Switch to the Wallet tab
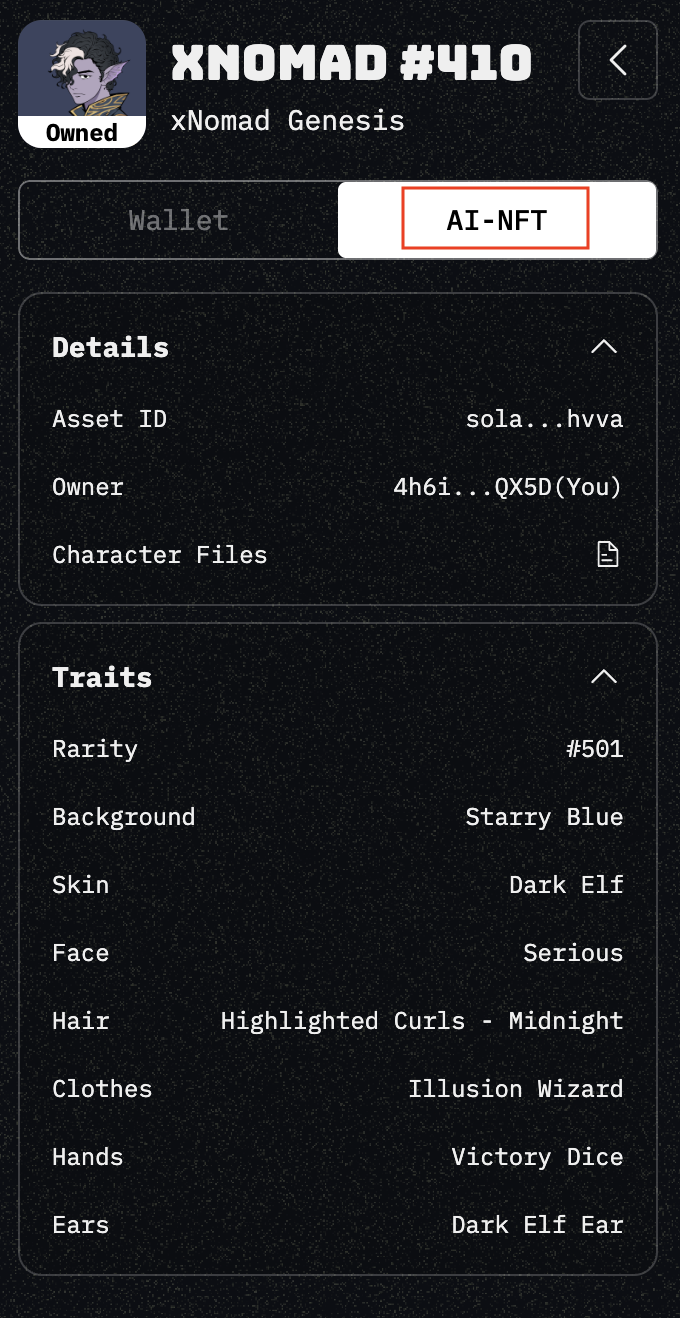 tap(179, 220)
